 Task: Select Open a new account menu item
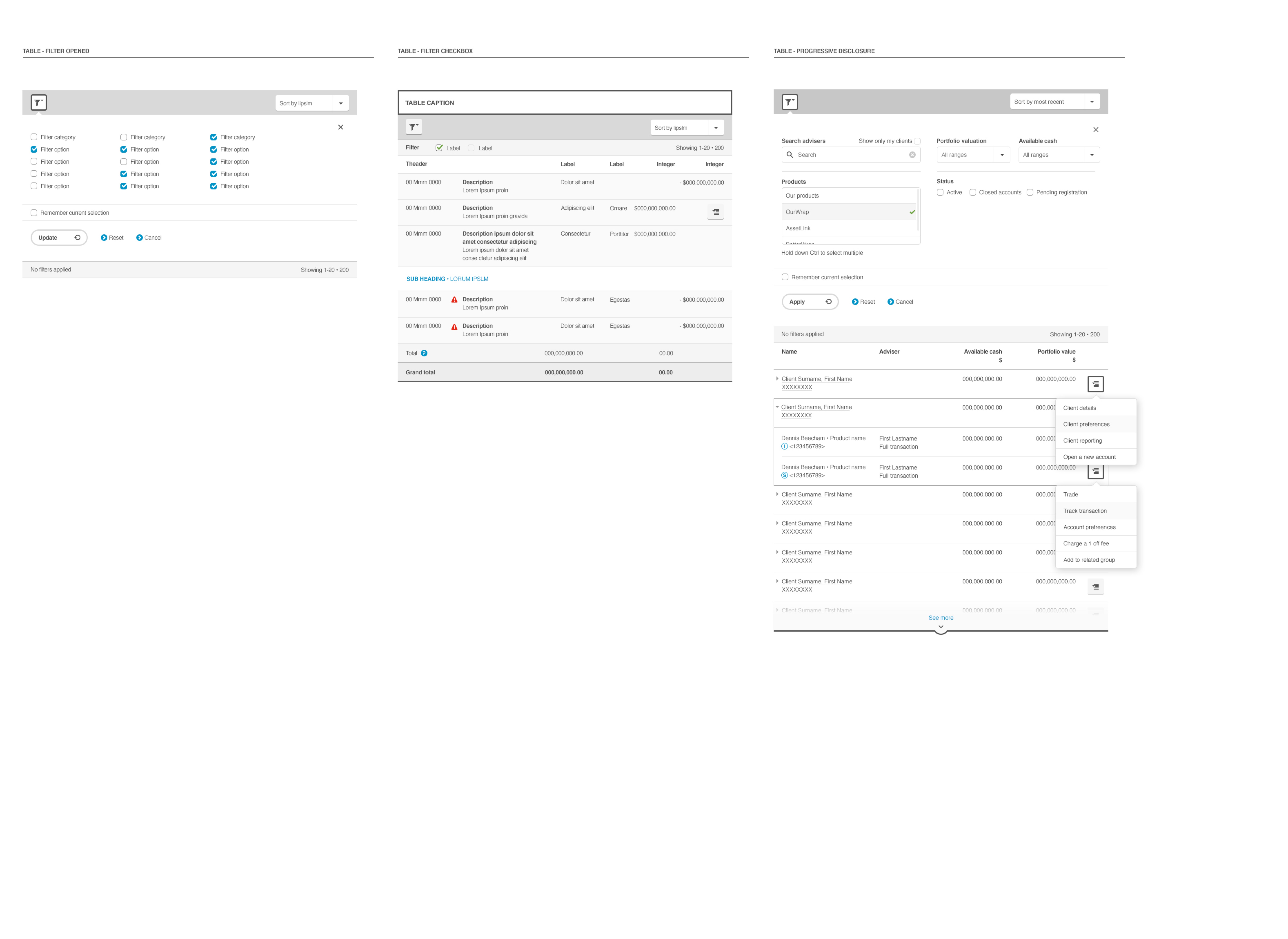coord(1096,457)
